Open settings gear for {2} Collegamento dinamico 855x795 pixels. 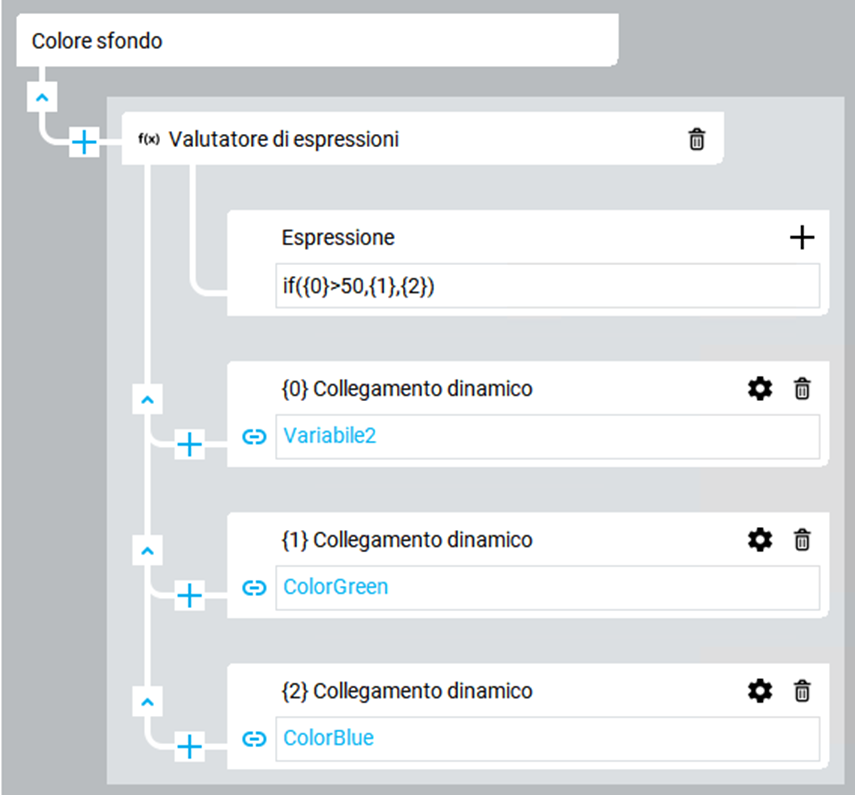[760, 691]
